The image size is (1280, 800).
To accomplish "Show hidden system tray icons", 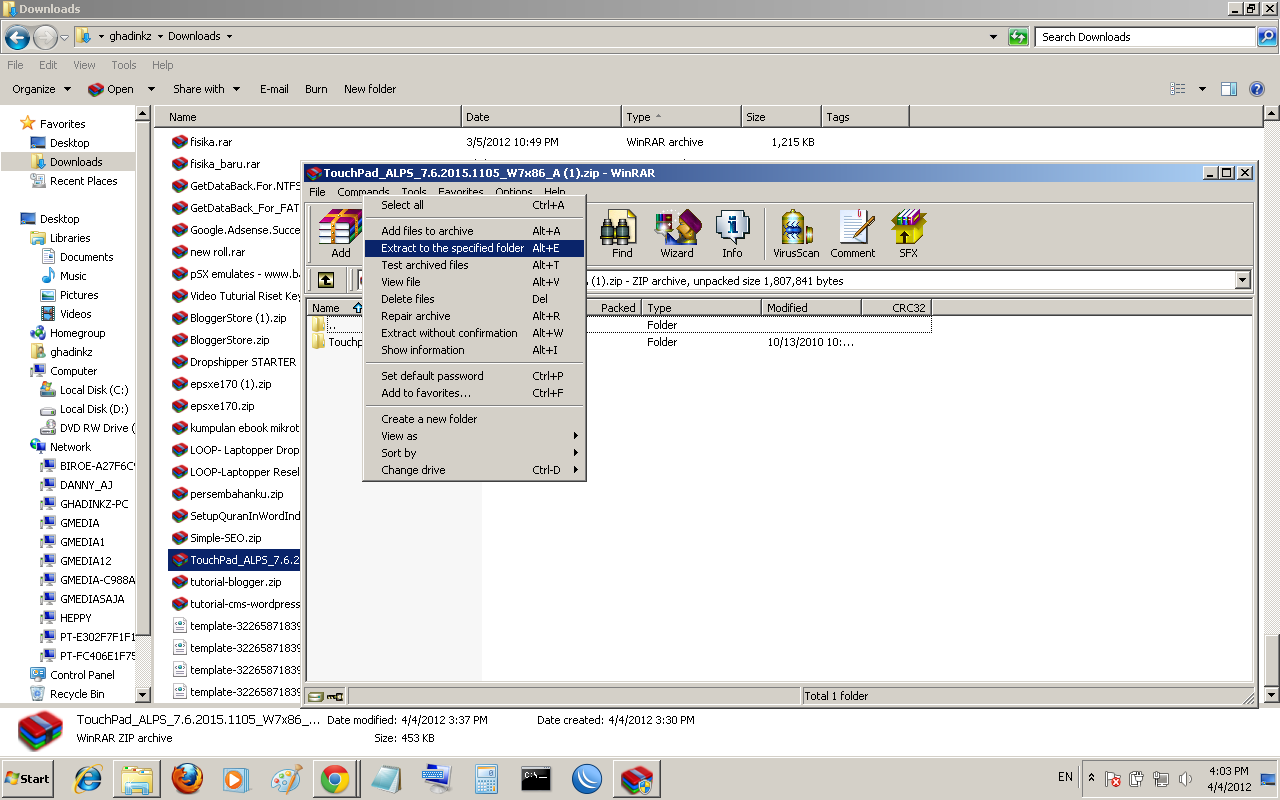I will (1091, 778).
